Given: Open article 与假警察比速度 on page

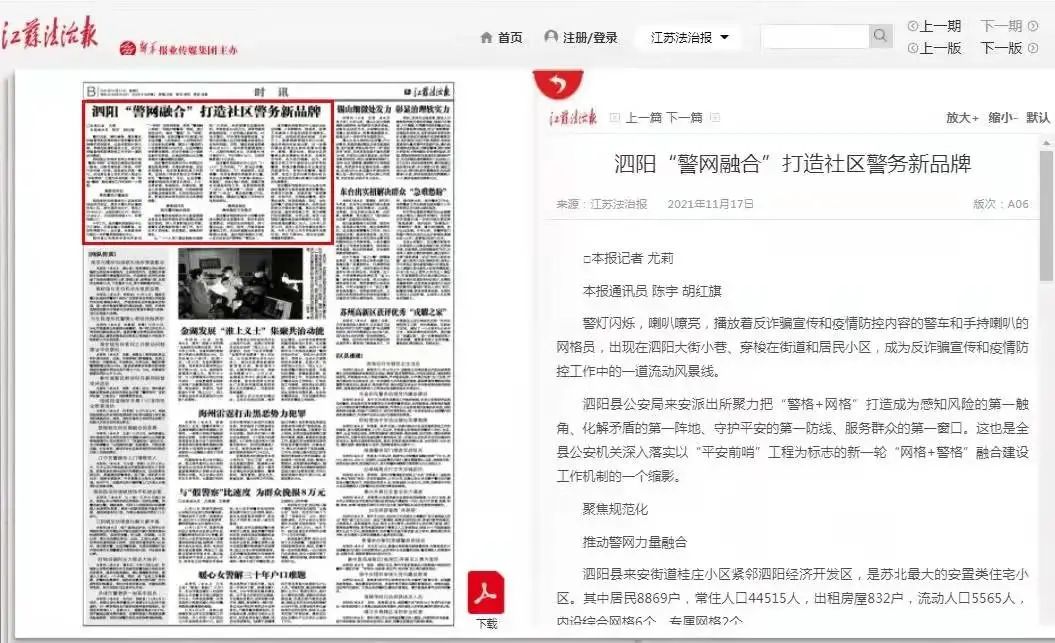Looking at the screenshot, I should pyautogui.click(x=252, y=492).
